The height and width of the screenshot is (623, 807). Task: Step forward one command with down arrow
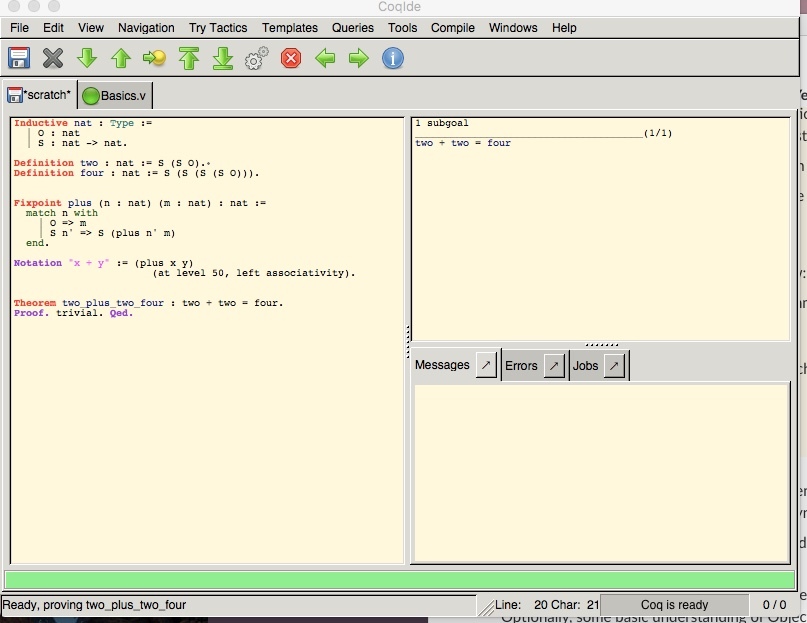86,58
